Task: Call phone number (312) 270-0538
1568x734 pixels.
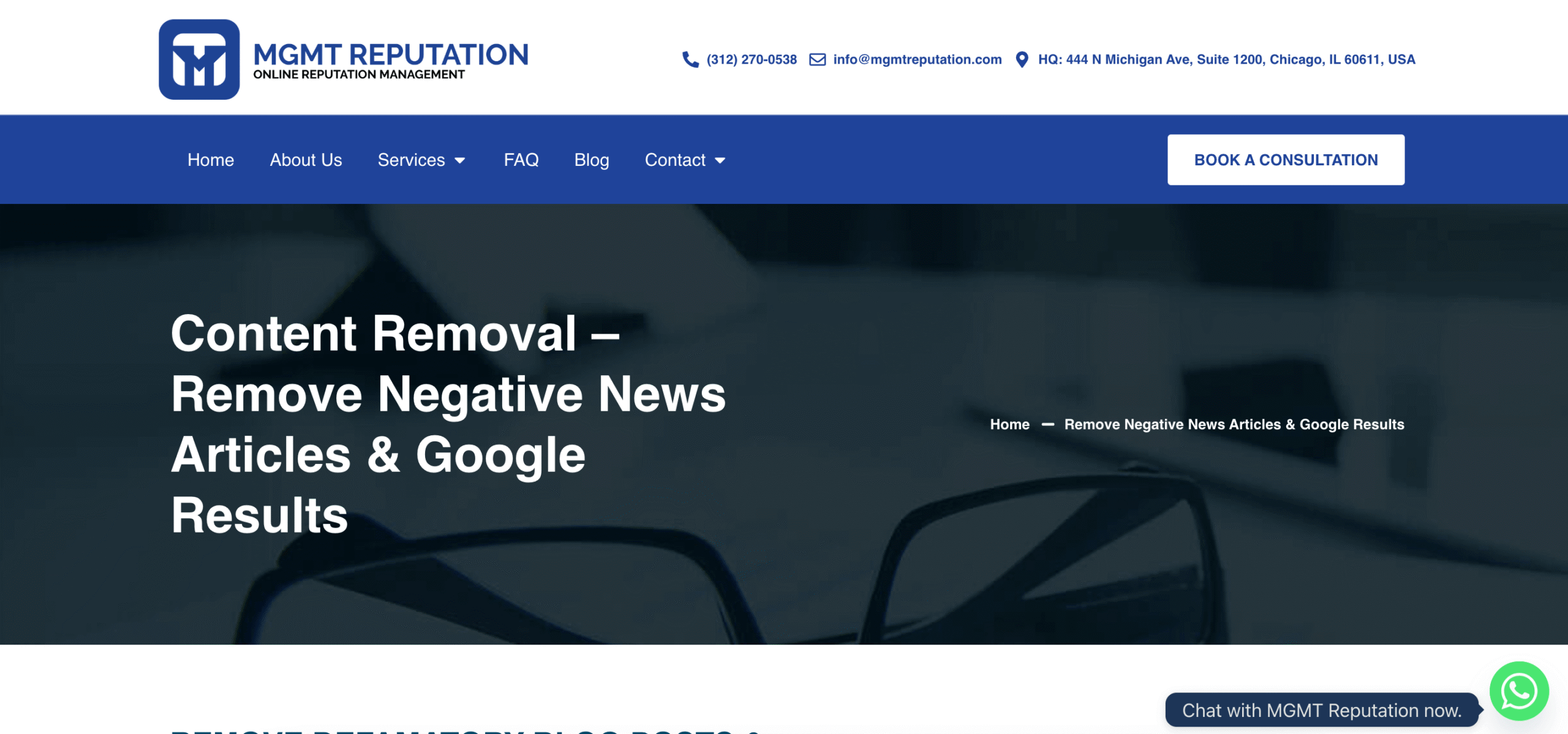Action: [751, 59]
